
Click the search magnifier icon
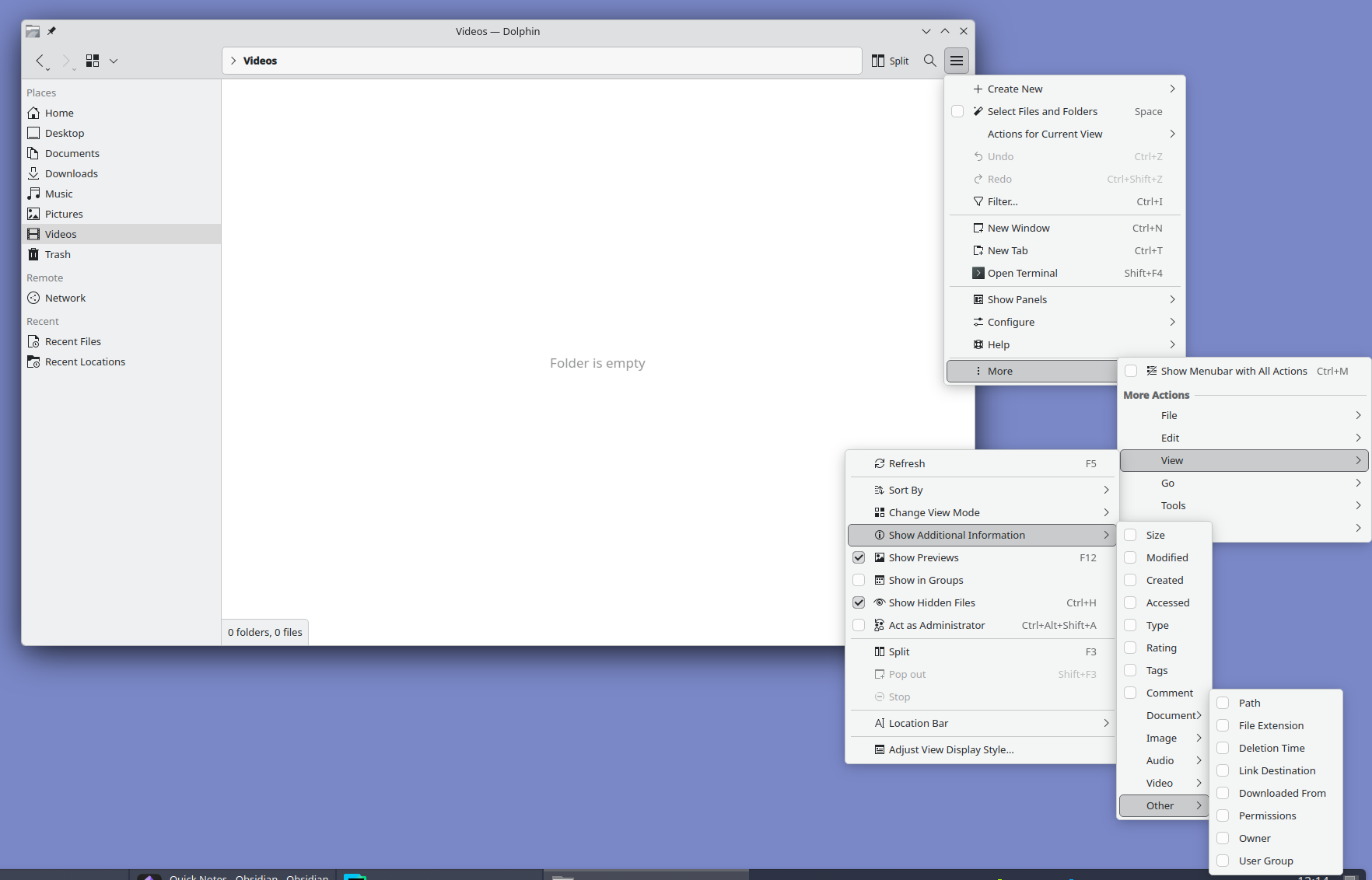coord(929,61)
